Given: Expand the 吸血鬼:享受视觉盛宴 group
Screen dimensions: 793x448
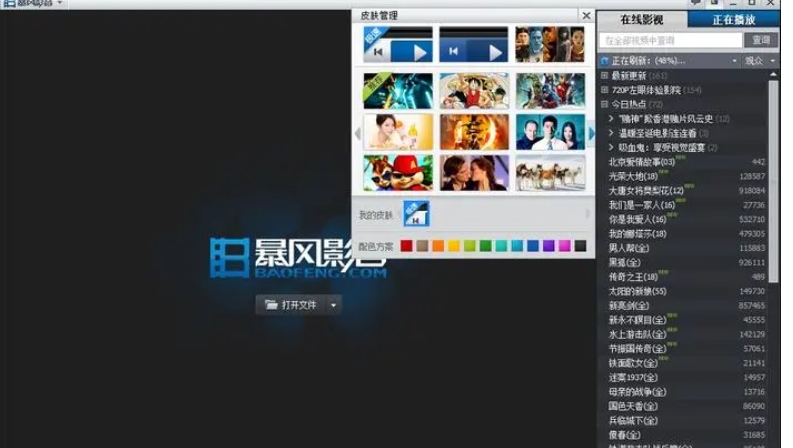Looking at the screenshot, I should coord(611,148).
